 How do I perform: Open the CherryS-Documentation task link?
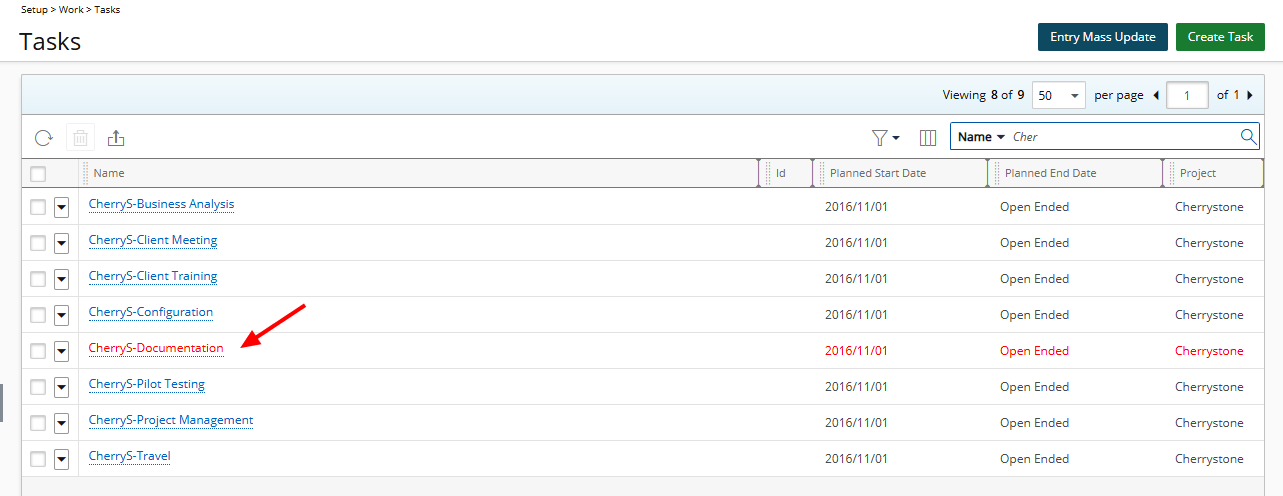(156, 348)
